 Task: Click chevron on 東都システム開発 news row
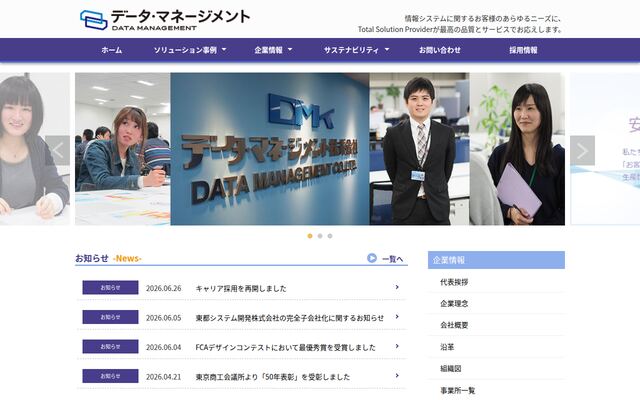[397, 317]
